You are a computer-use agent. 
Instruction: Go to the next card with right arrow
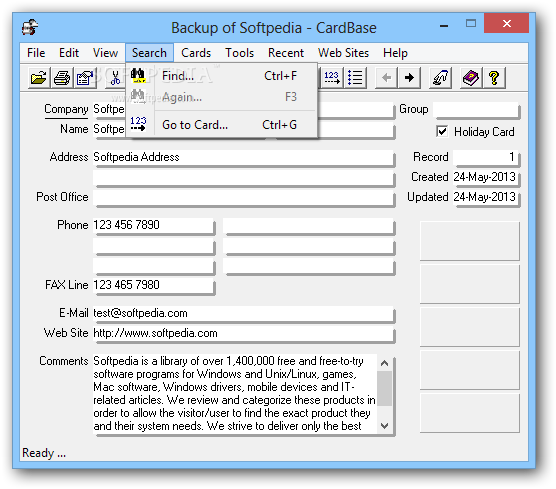tap(409, 77)
